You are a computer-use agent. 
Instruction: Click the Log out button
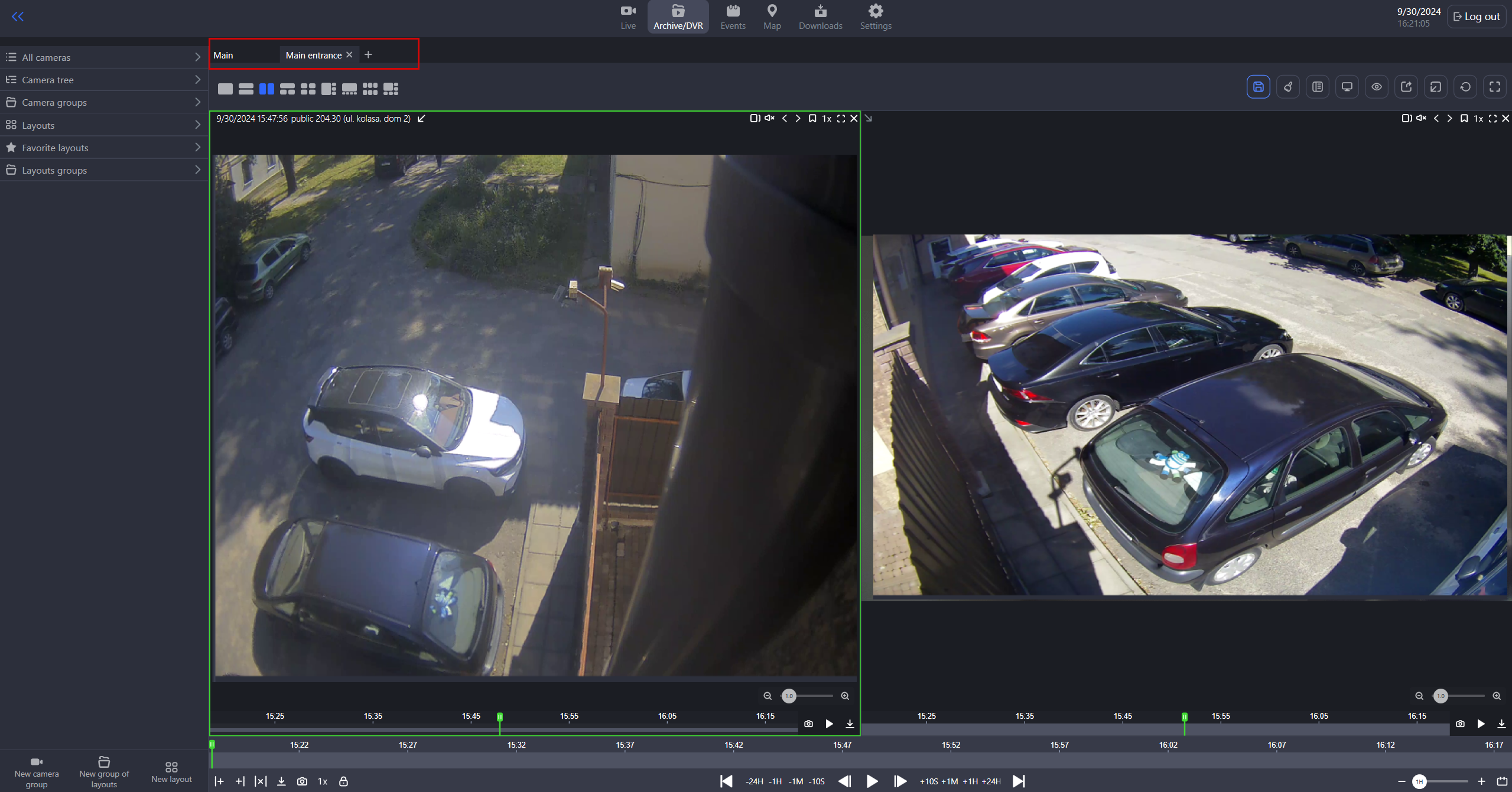click(x=1477, y=17)
